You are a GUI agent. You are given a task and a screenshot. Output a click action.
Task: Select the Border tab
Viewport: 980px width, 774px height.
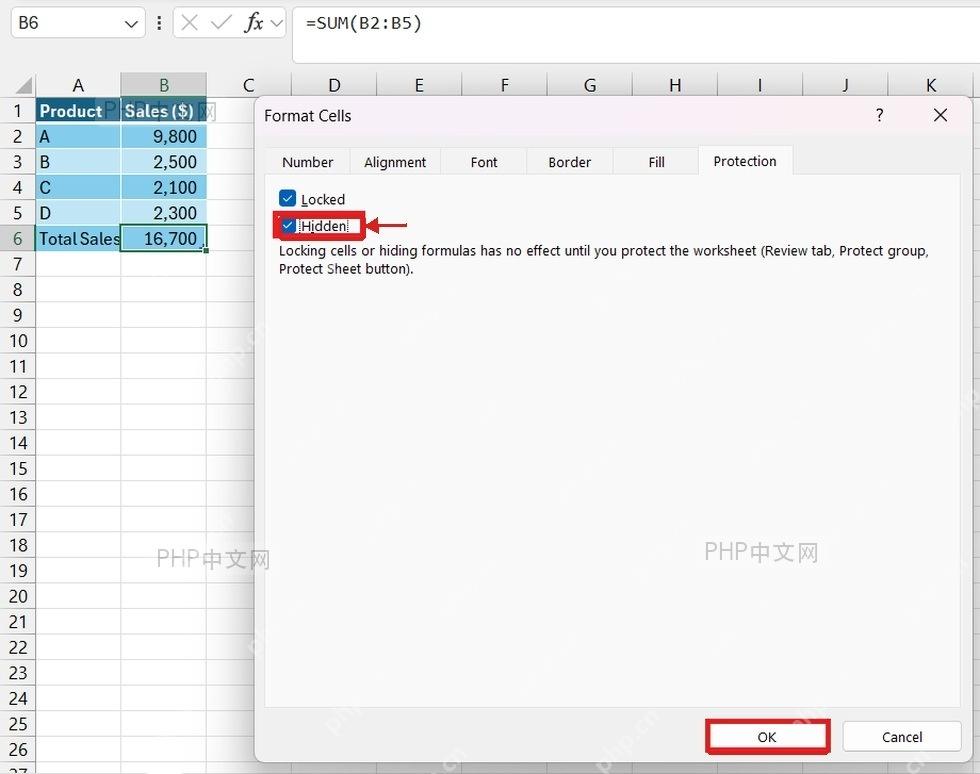point(569,162)
